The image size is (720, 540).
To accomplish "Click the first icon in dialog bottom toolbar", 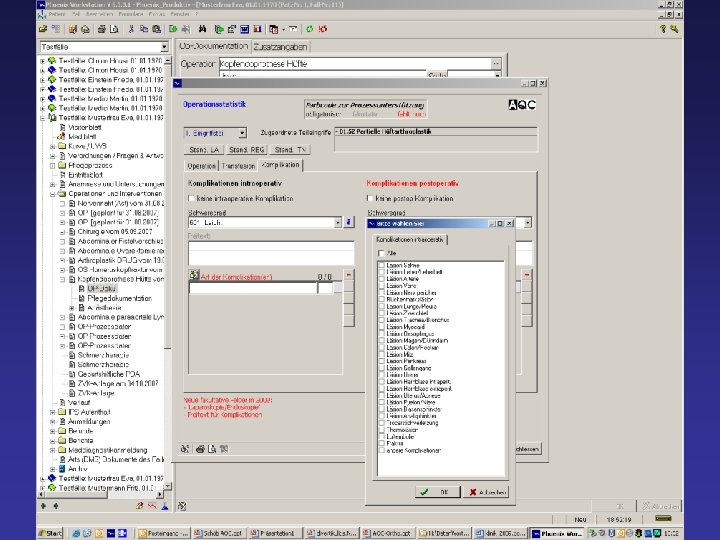I will (185, 449).
